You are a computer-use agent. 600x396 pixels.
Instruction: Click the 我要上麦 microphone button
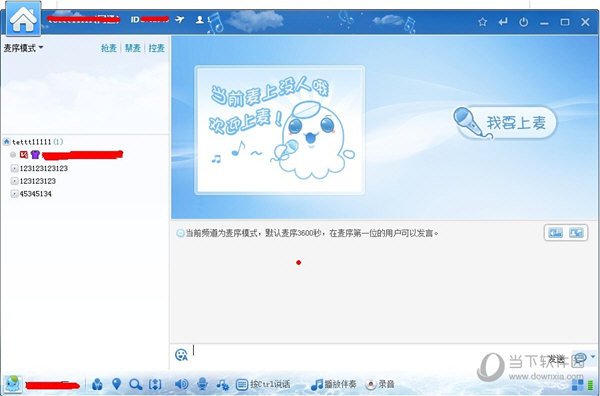[505, 122]
